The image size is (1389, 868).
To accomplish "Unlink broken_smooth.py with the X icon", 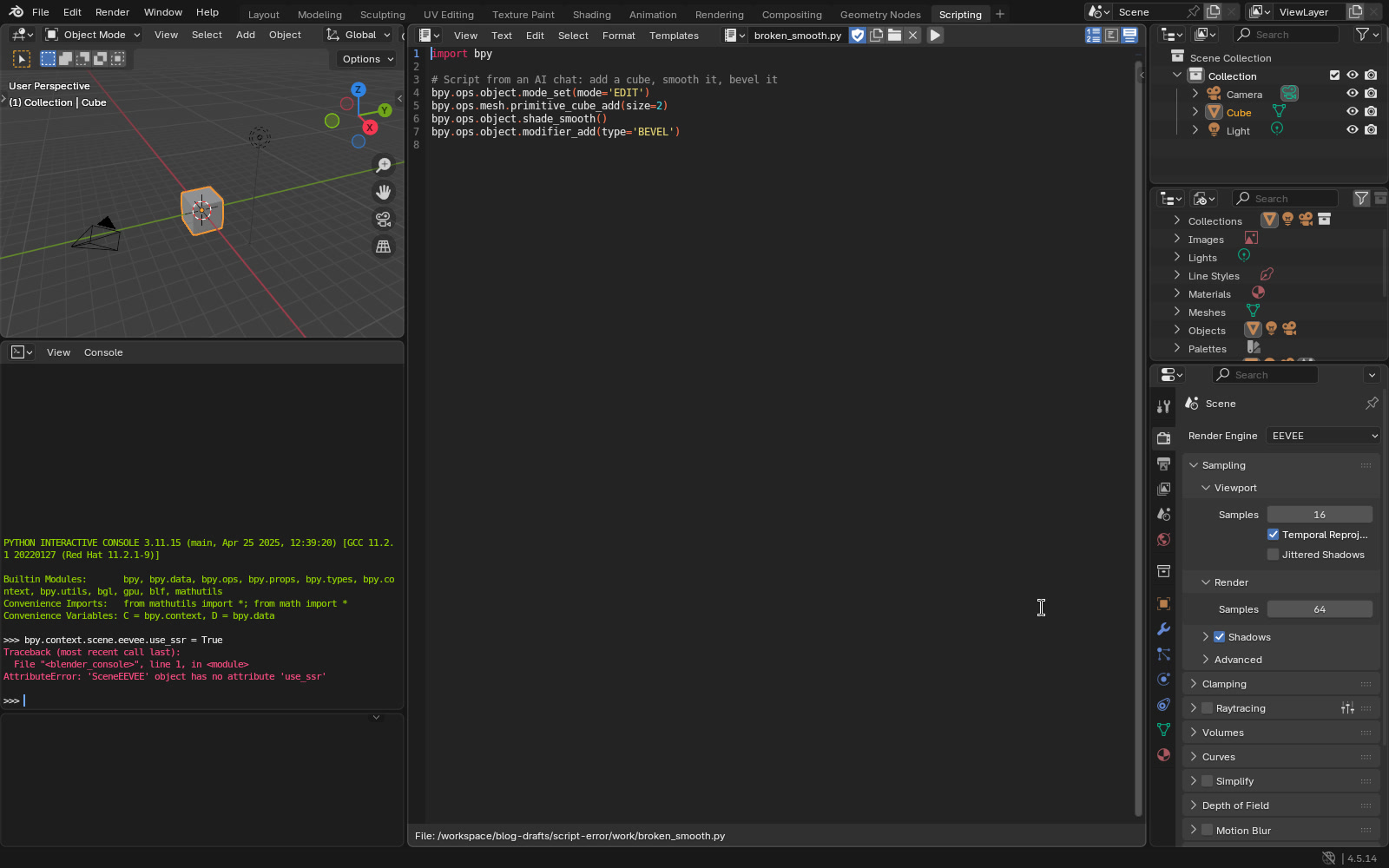I will point(912,36).
